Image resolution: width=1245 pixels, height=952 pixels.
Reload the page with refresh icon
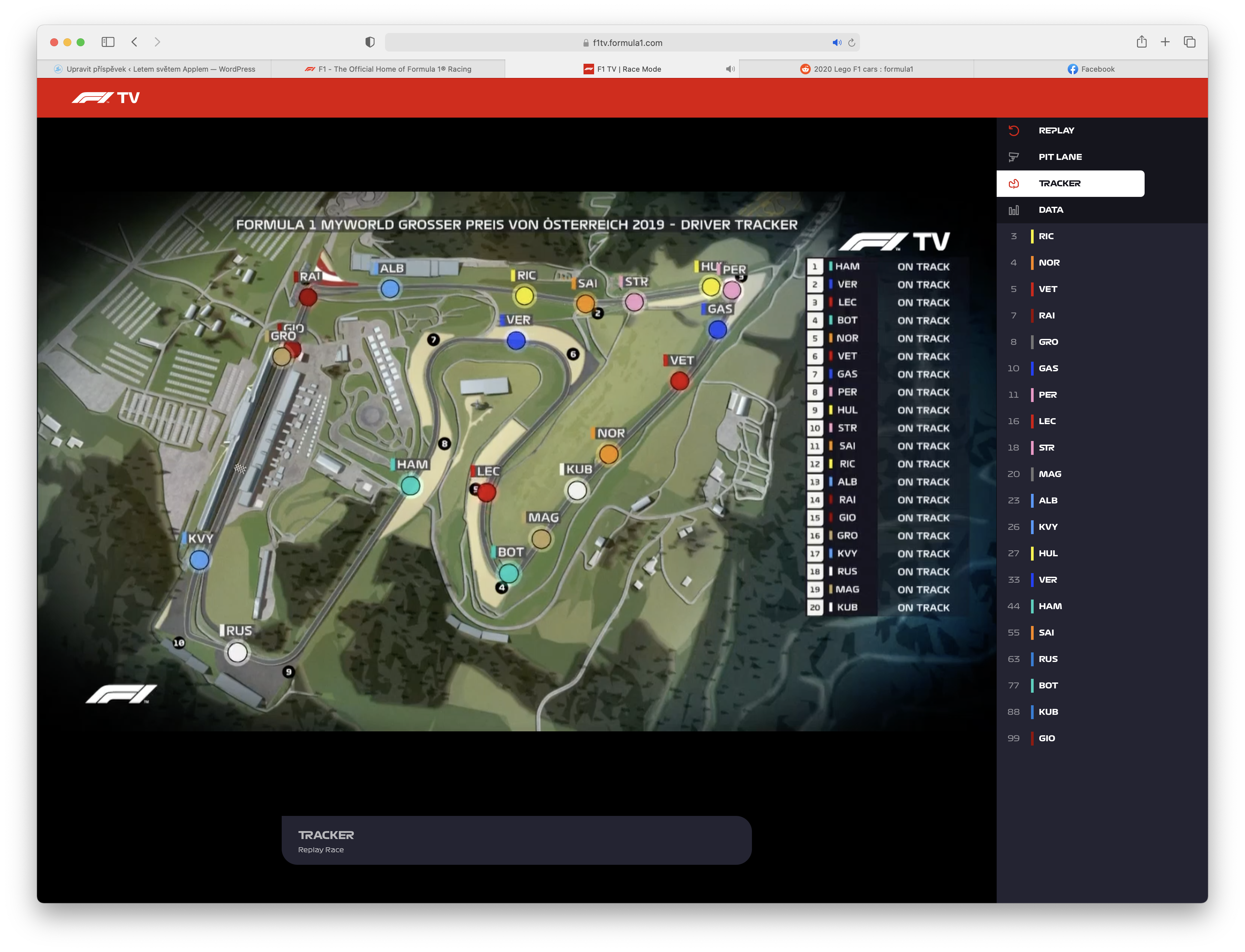point(851,43)
